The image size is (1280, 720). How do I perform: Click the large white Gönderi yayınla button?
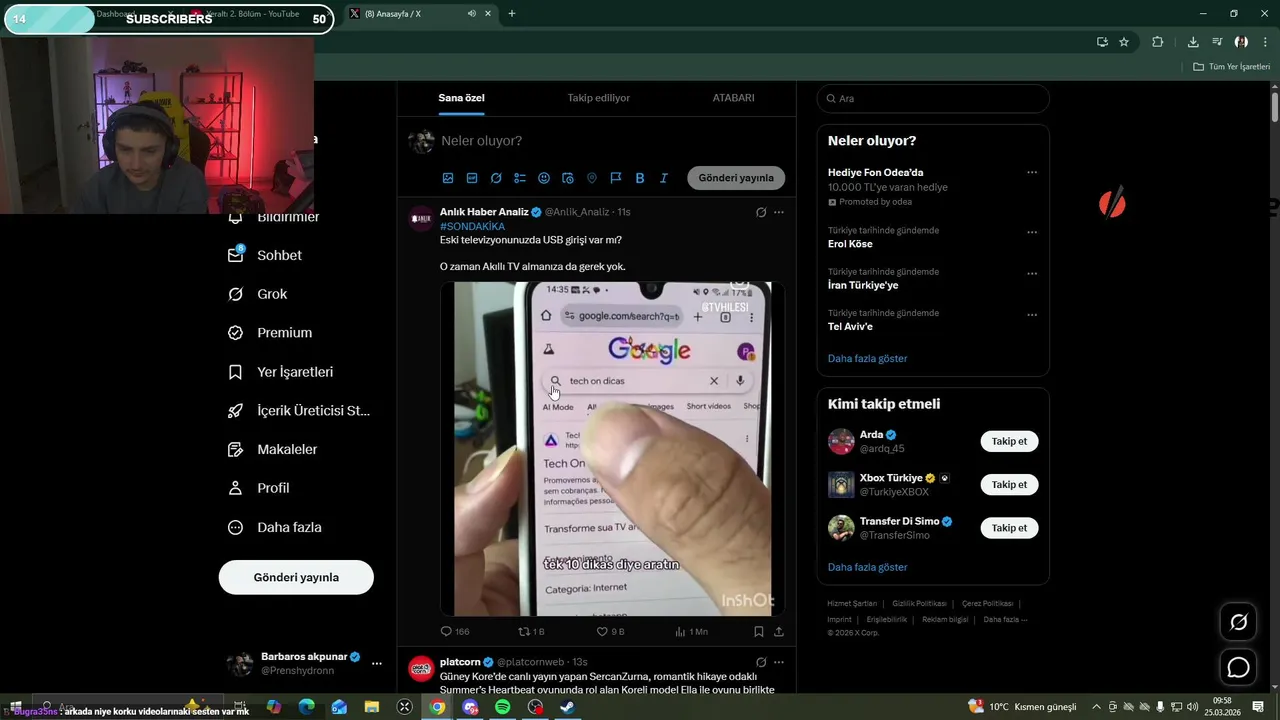point(296,577)
